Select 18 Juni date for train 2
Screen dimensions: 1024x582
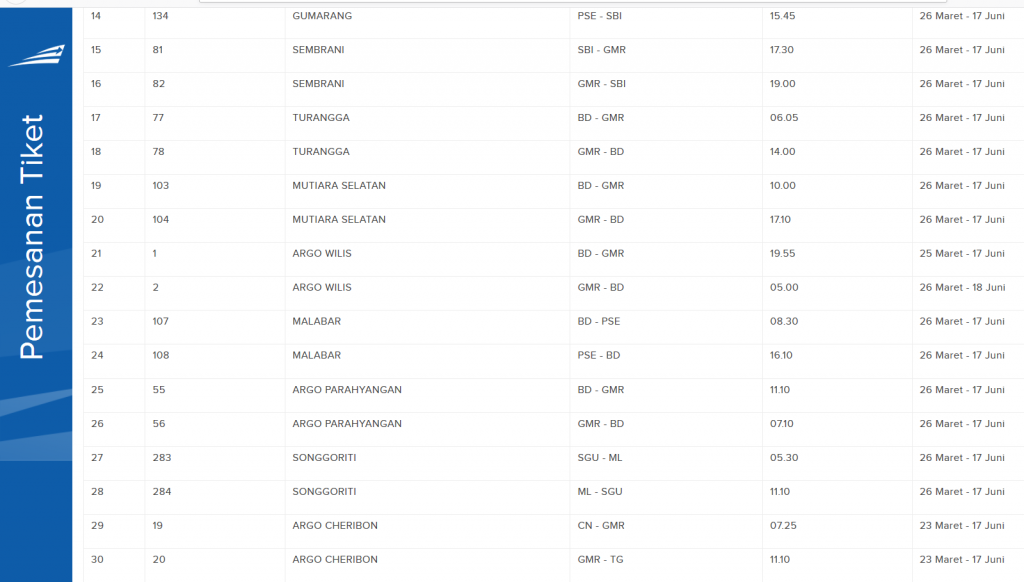[x=962, y=287]
